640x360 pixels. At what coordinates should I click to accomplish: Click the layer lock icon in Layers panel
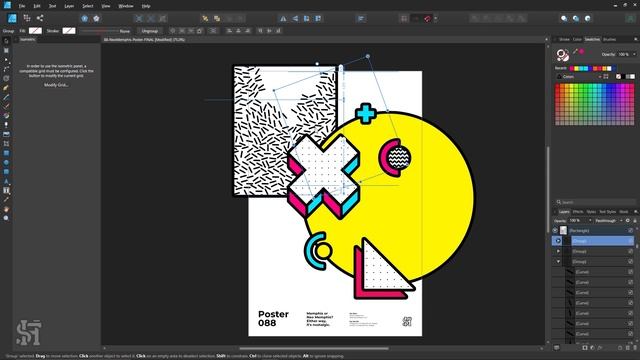point(635,220)
